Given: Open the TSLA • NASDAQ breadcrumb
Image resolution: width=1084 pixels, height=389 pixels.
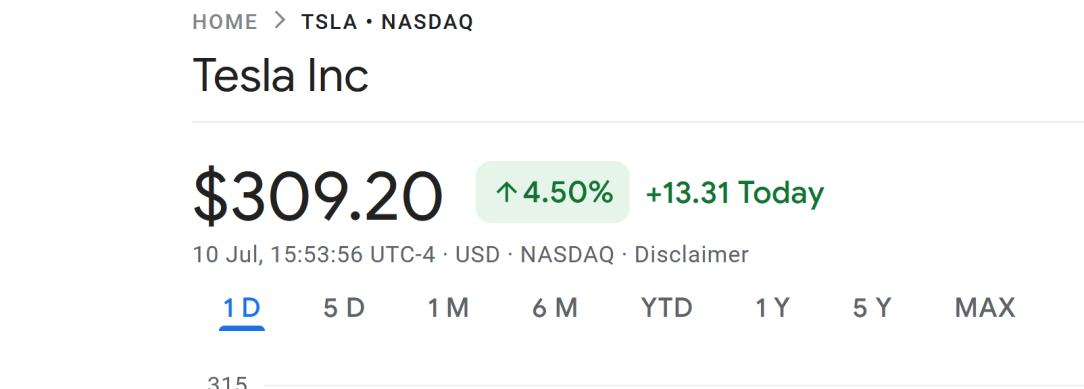Looking at the screenshot, I should click(387, 22).
